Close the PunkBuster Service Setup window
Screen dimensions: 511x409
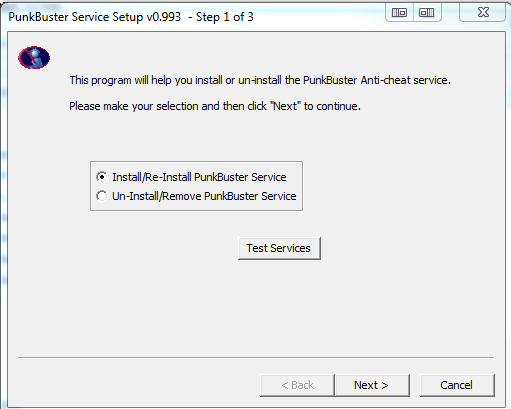(483, 13)
